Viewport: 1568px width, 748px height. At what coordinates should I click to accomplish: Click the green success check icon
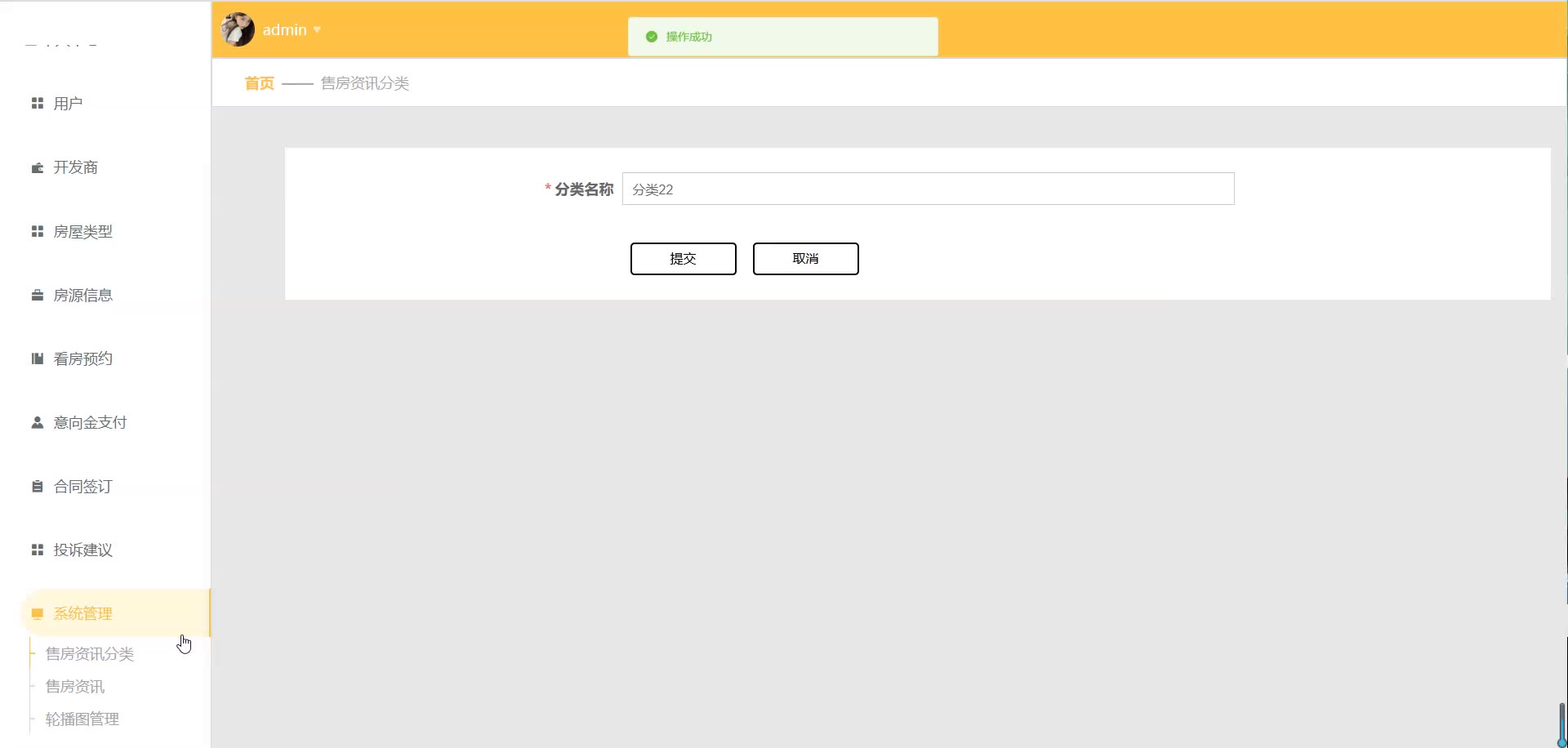pos(652,37)
